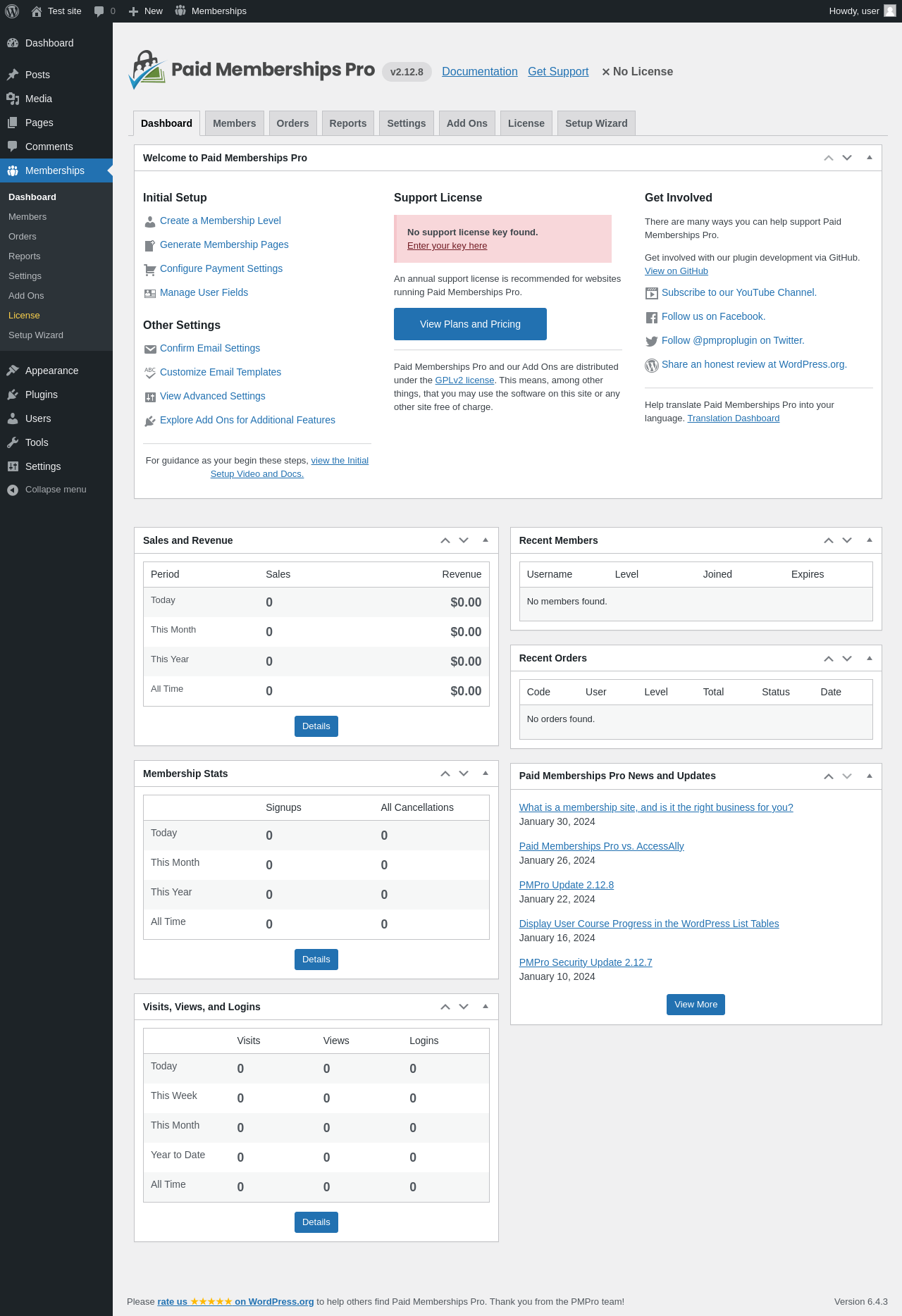Open the comments bubble in admin bar
Image resolution: width=902 pixels, height=1316 pixels.
pos(99,11)
